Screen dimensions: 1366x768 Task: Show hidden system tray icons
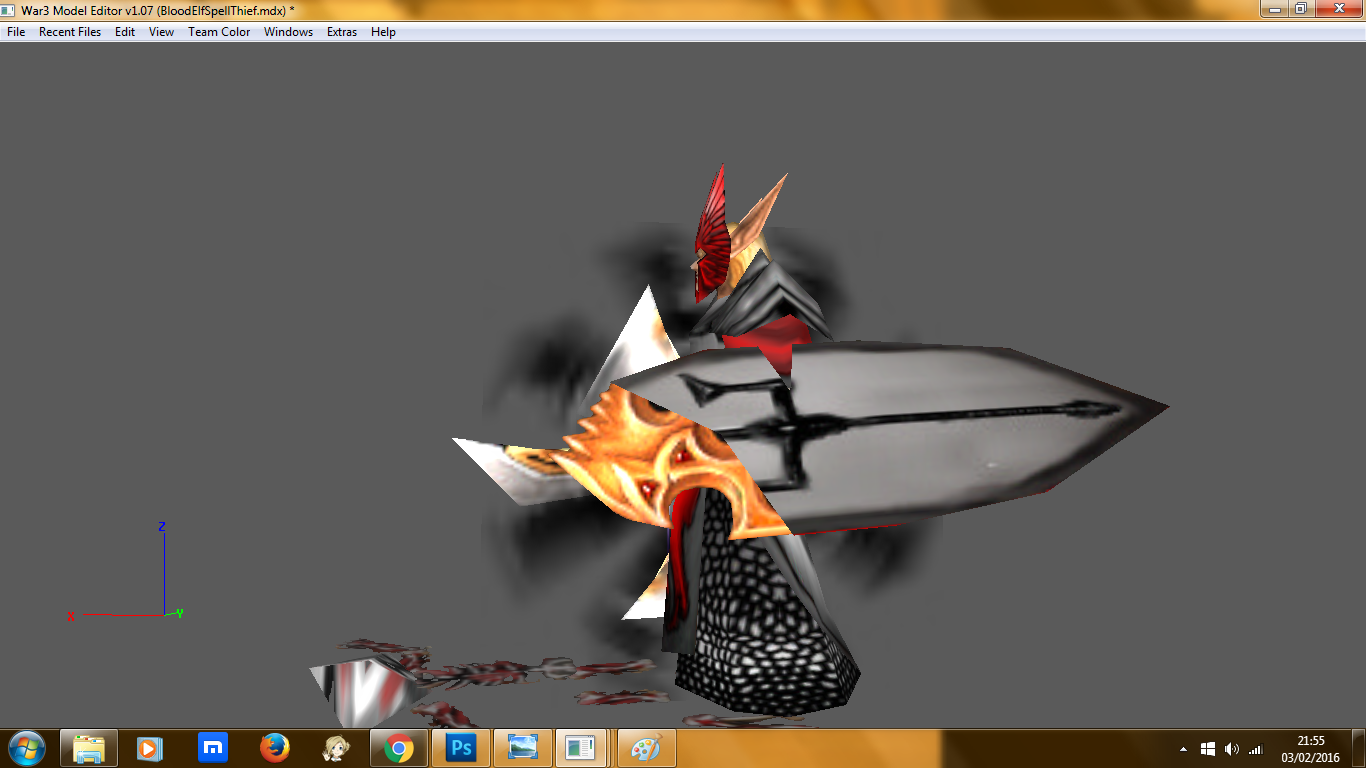(1184, 749)
